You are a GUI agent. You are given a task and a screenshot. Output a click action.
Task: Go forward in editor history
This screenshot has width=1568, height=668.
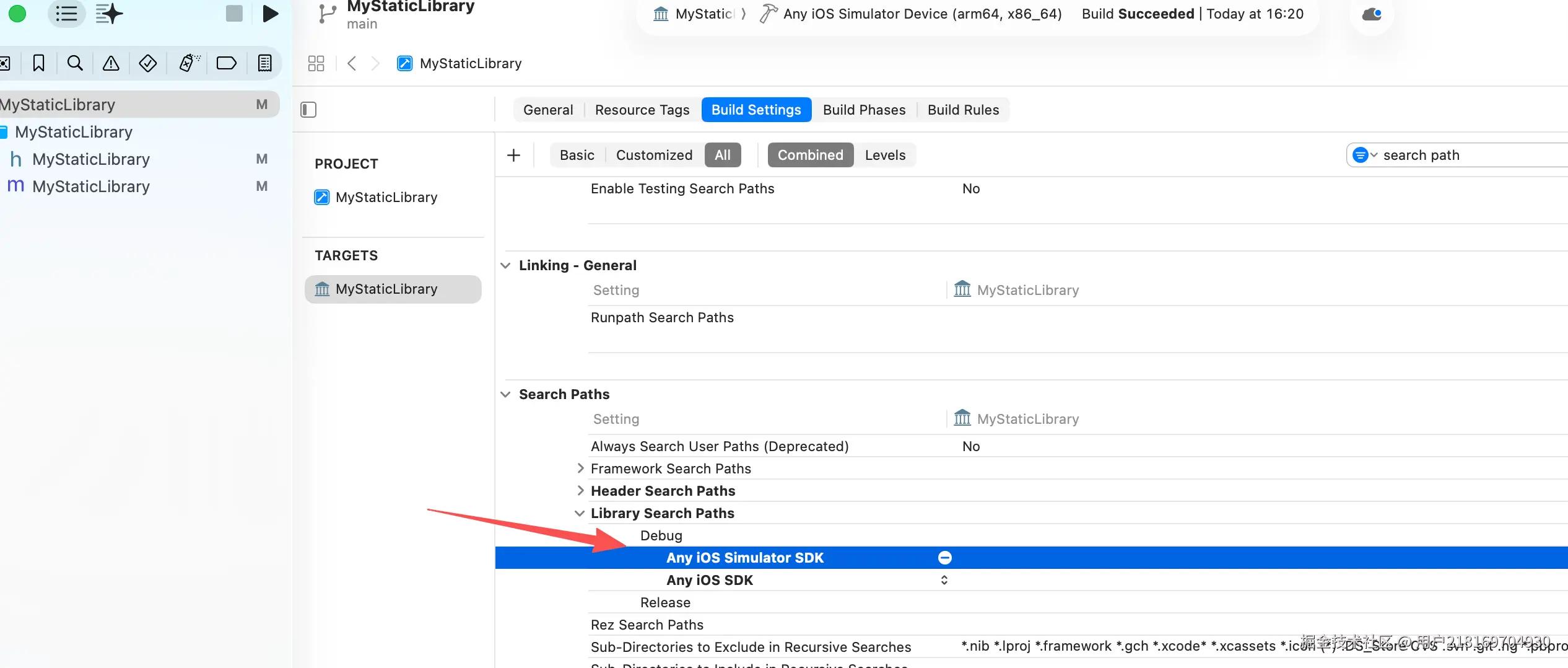click(375, 63)
